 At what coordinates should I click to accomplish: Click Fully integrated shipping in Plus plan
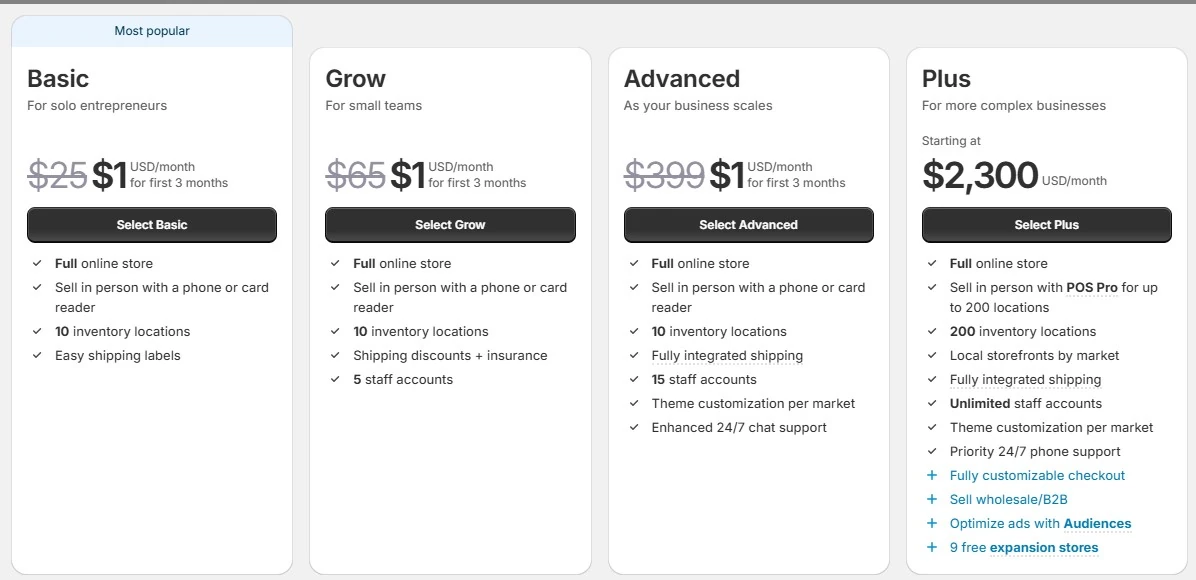[x=1025, y=380]
